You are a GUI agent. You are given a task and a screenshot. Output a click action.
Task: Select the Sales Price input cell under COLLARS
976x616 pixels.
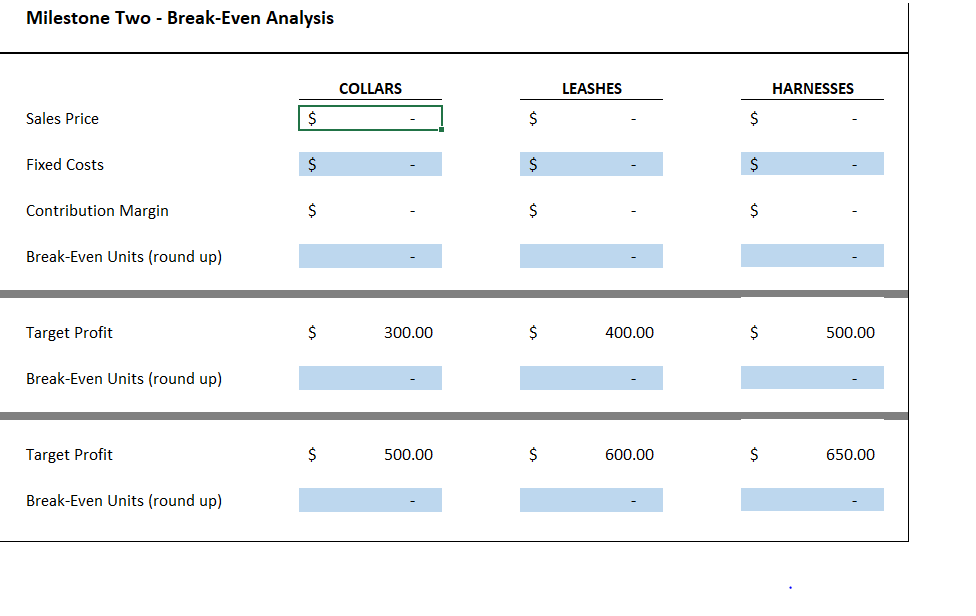click(370, 118)
